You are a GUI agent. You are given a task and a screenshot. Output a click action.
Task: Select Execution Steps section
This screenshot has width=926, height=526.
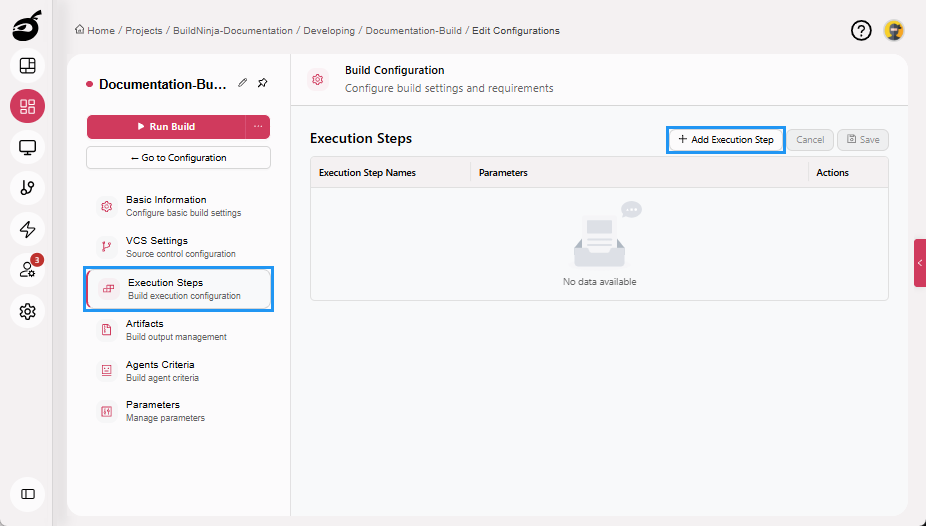pyautogui.click(x=178, y=289)
